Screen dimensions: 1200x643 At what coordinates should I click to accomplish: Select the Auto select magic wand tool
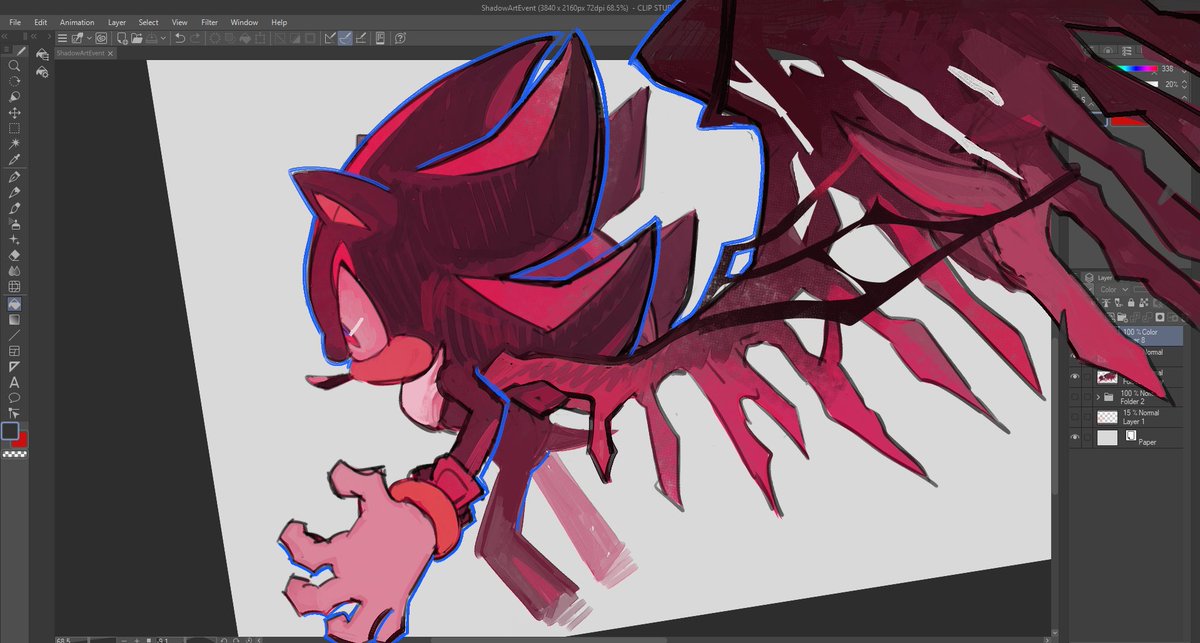14,144
